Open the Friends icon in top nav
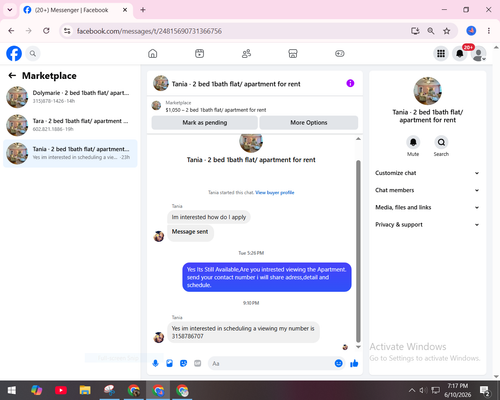This screenshot has width=500, height=400. tap(246, 53)
